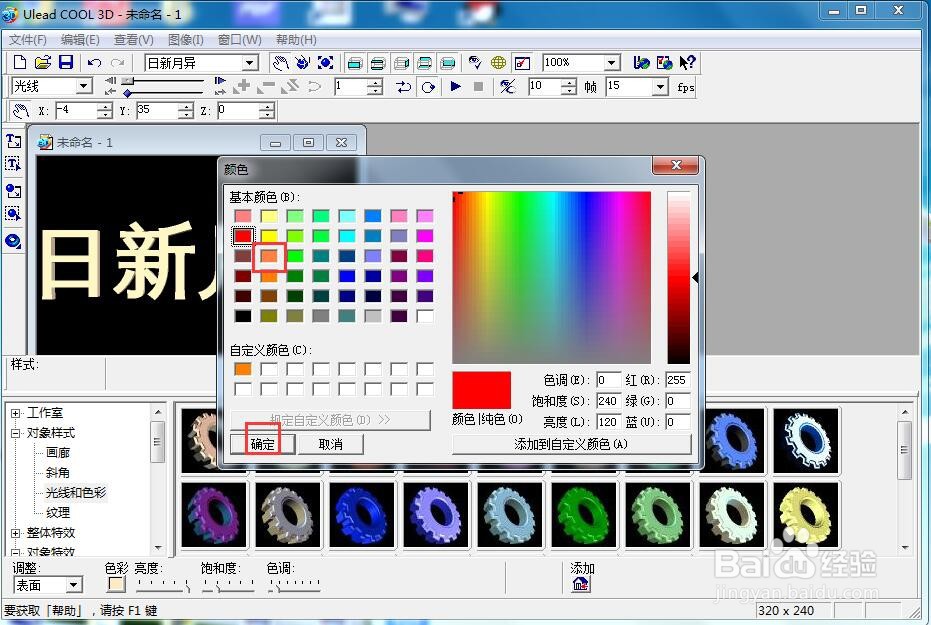Select 斜角 in the tree
931x625 pixels.
pos(58,473)
